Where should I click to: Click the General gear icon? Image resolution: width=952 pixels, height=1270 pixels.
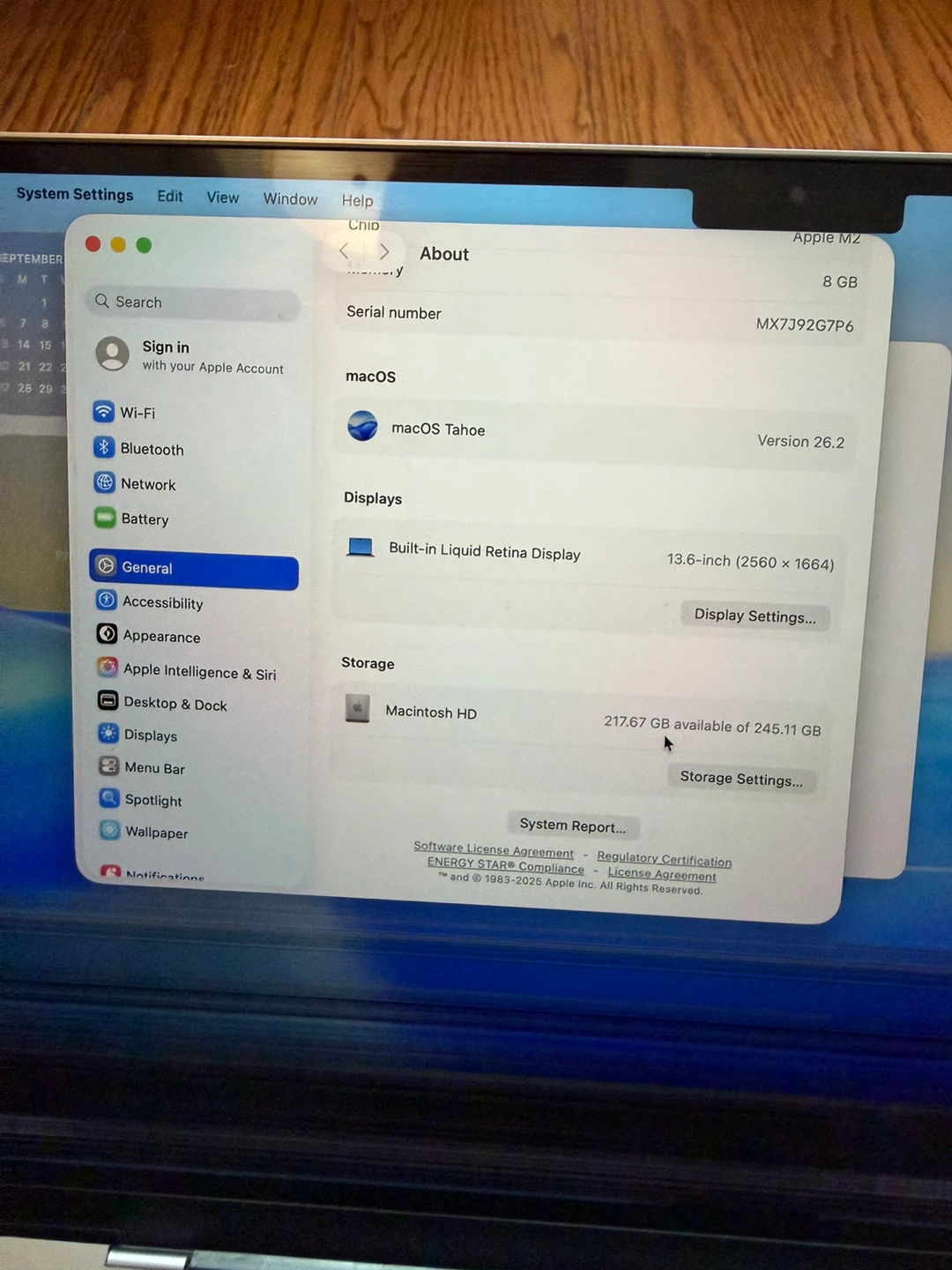(106, 566)
